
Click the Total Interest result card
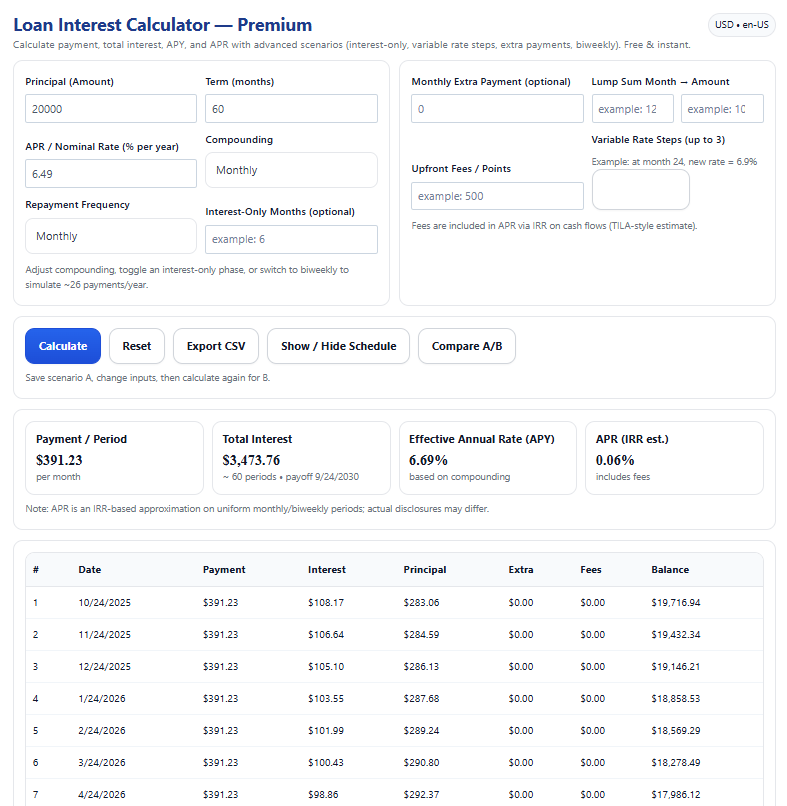[x=301, y=458]
